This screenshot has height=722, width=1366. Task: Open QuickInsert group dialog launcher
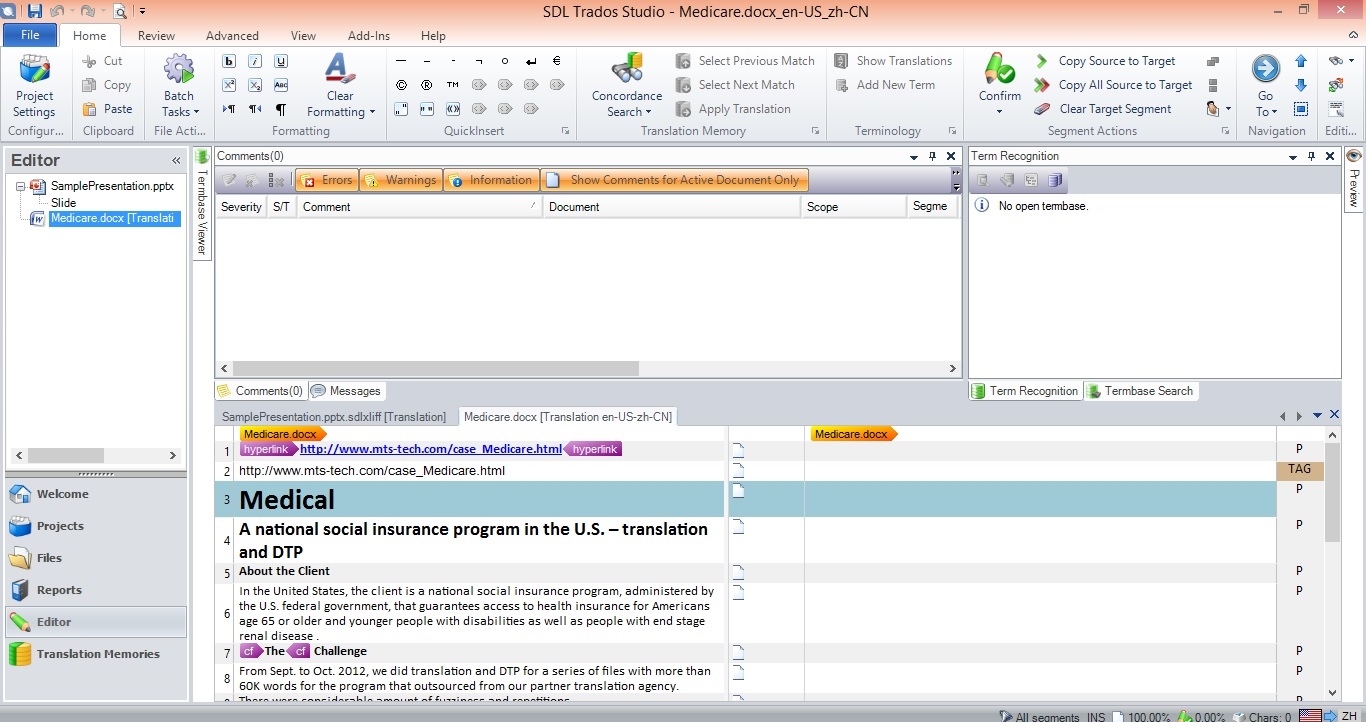[x=565, y=131]
